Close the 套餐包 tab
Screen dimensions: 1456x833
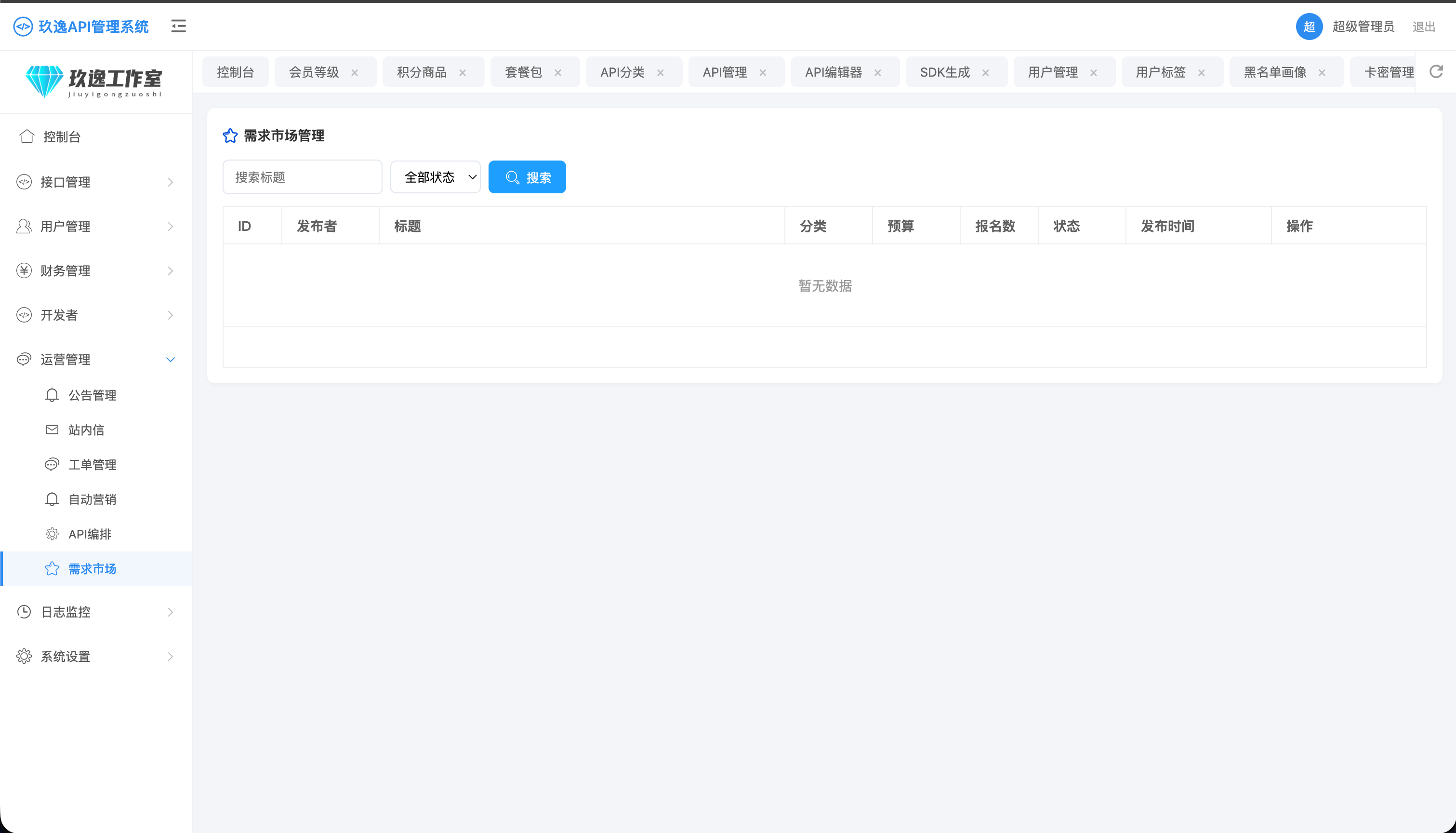tap(558, 73)
